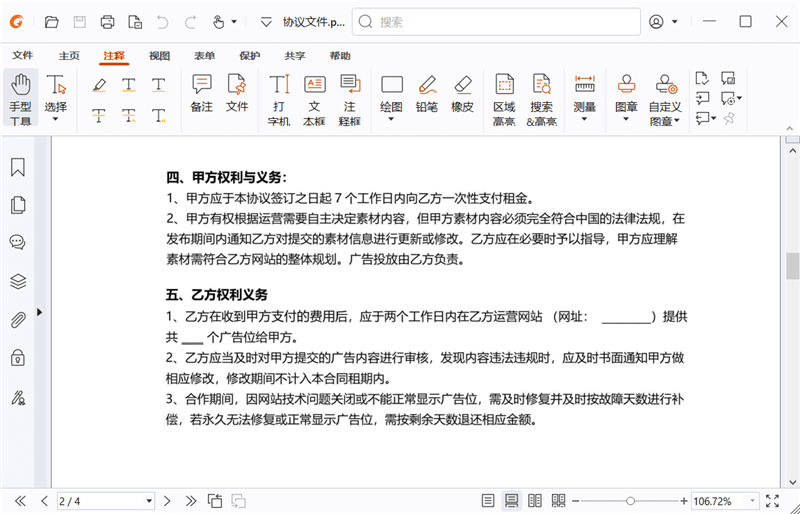Click the page number box 2 / 4
Viewport: 800px width, 514px height.
click(106, 501)
